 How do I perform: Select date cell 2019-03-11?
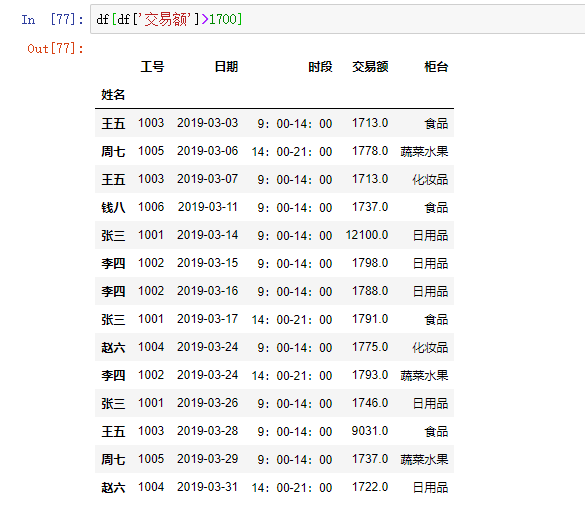[207, 207]
